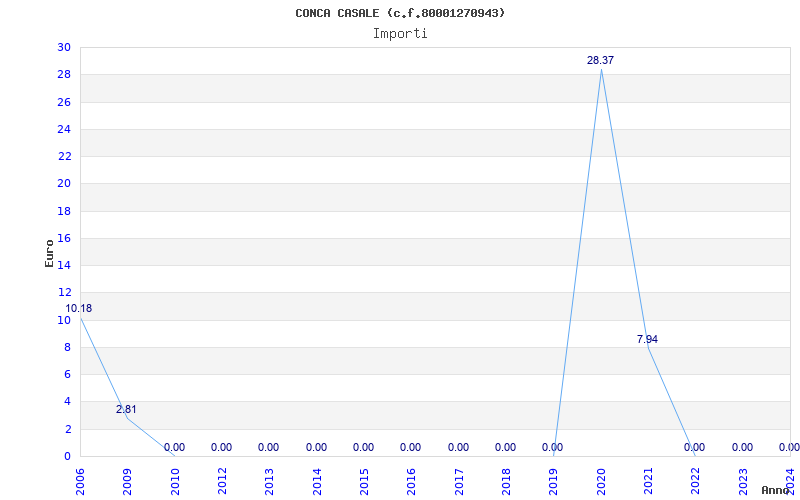Screen dimensions: 800x500
Task: Select the 0.00 label above 2023
Action: [742, 447]
